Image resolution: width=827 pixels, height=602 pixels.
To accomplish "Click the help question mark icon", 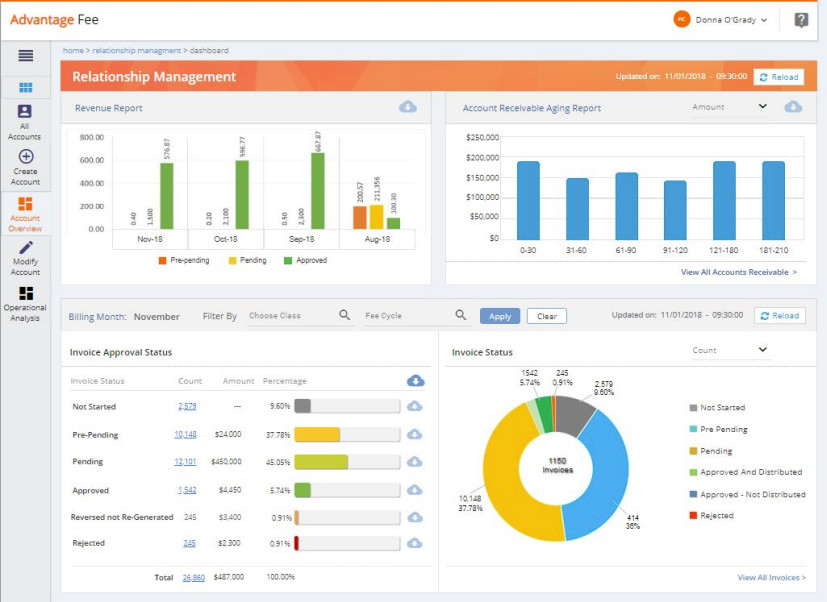I will click(801, 20).
